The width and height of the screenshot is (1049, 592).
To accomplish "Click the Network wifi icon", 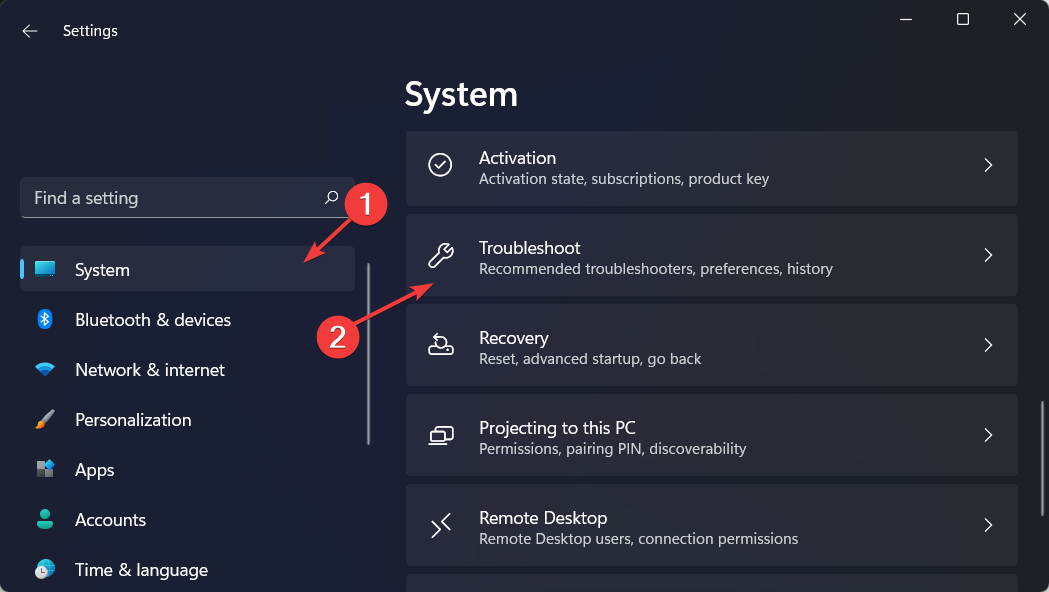I will coord(45,370).
